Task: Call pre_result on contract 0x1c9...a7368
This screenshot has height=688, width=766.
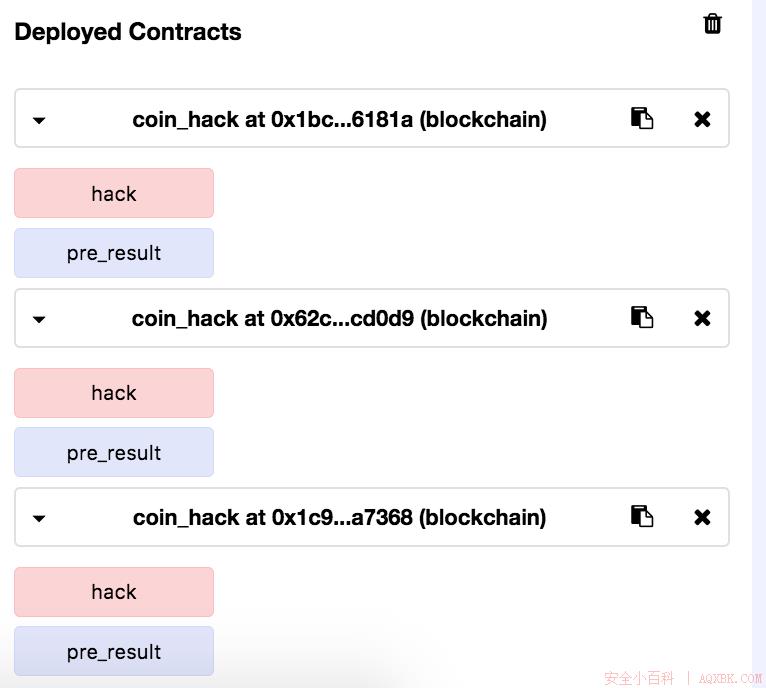Action: point(114,651)
